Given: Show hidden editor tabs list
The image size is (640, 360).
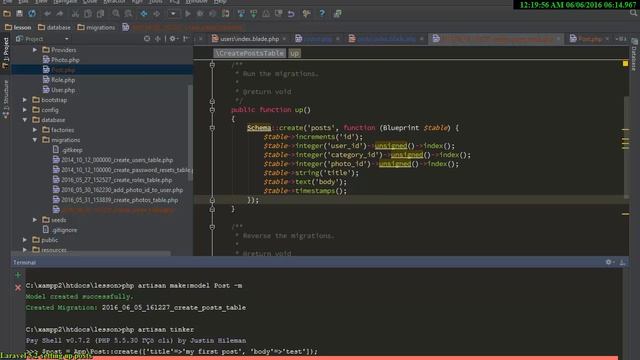Looking at the screenshot, I should click(620, 39).
